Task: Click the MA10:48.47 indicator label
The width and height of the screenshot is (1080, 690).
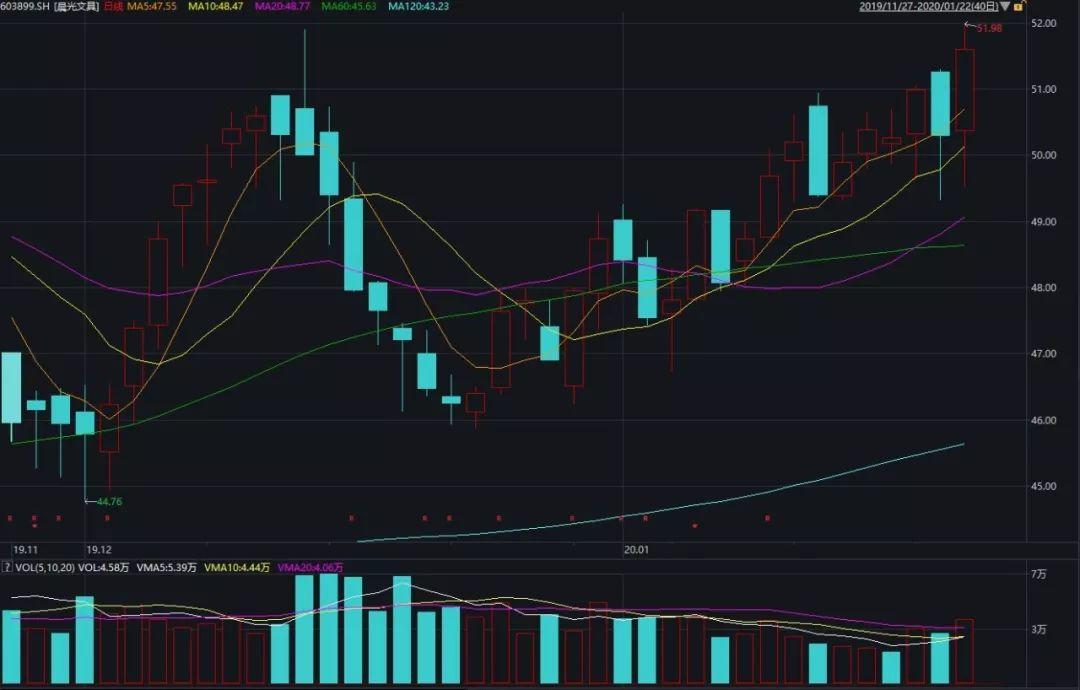Action: pos(218,7)
